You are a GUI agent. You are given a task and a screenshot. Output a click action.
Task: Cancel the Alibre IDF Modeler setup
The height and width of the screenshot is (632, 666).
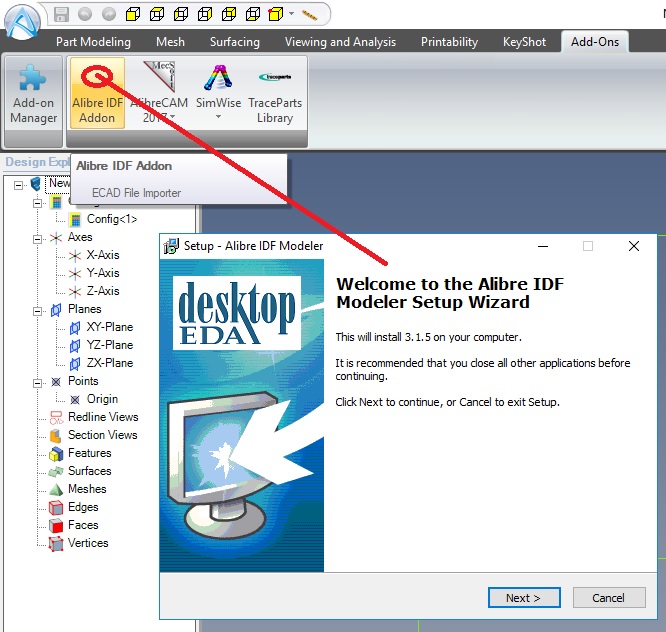(x=608, y=598)
